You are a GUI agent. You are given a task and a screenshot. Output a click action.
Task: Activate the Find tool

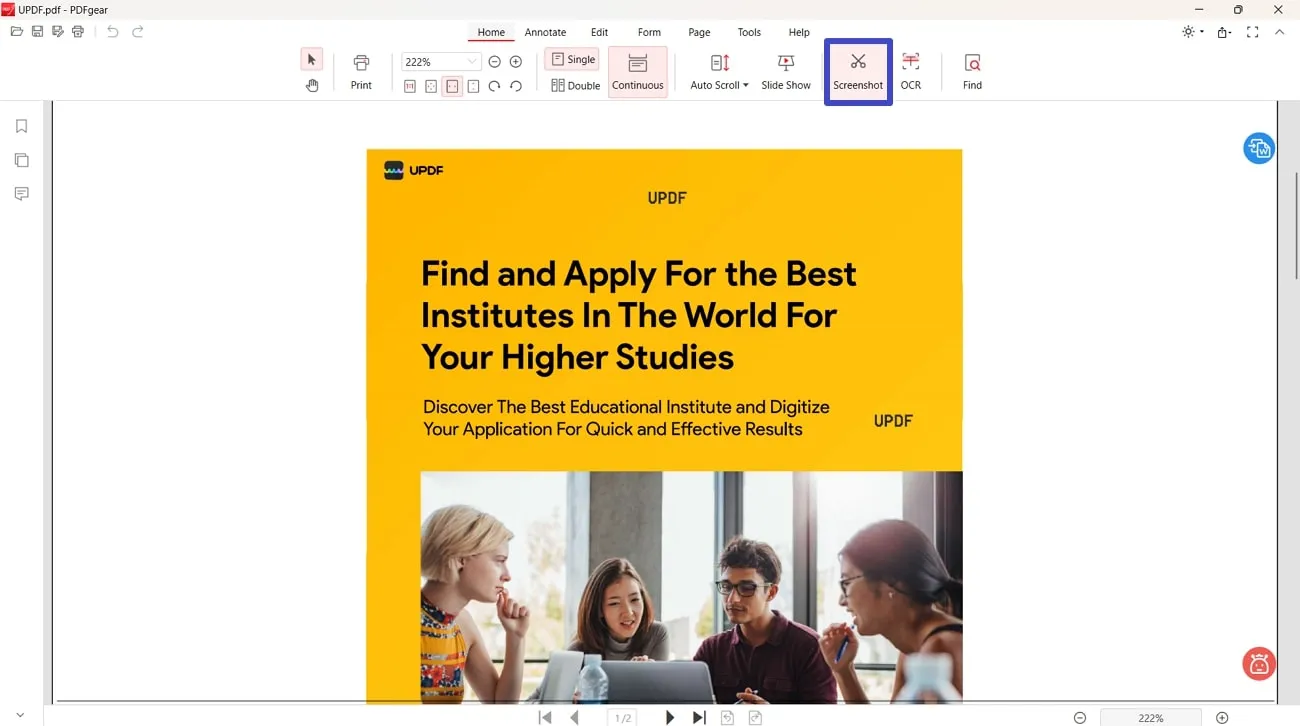[971, 70]
